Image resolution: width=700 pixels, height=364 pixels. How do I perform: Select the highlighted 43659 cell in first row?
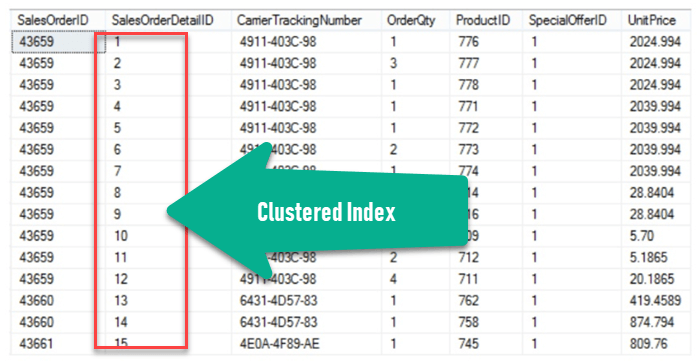58,42
